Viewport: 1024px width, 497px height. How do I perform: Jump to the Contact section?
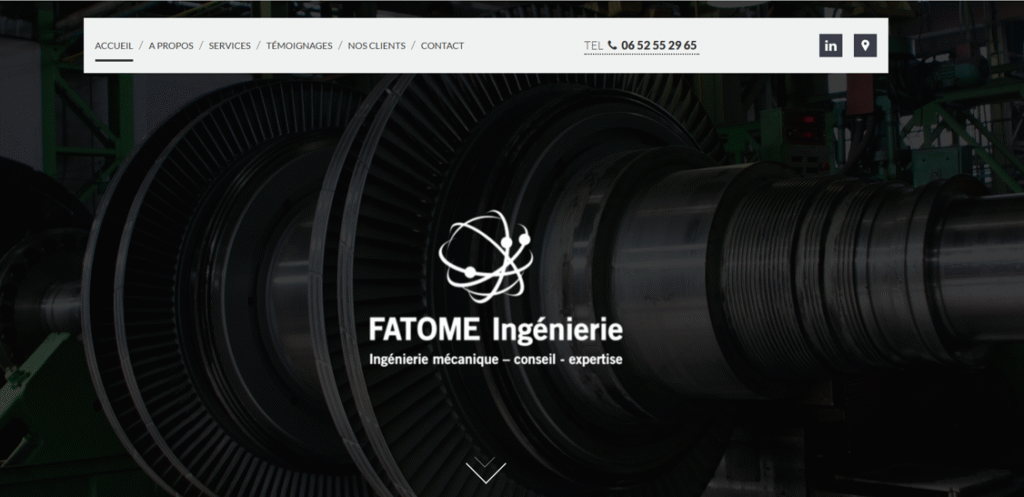click(442, 45)
